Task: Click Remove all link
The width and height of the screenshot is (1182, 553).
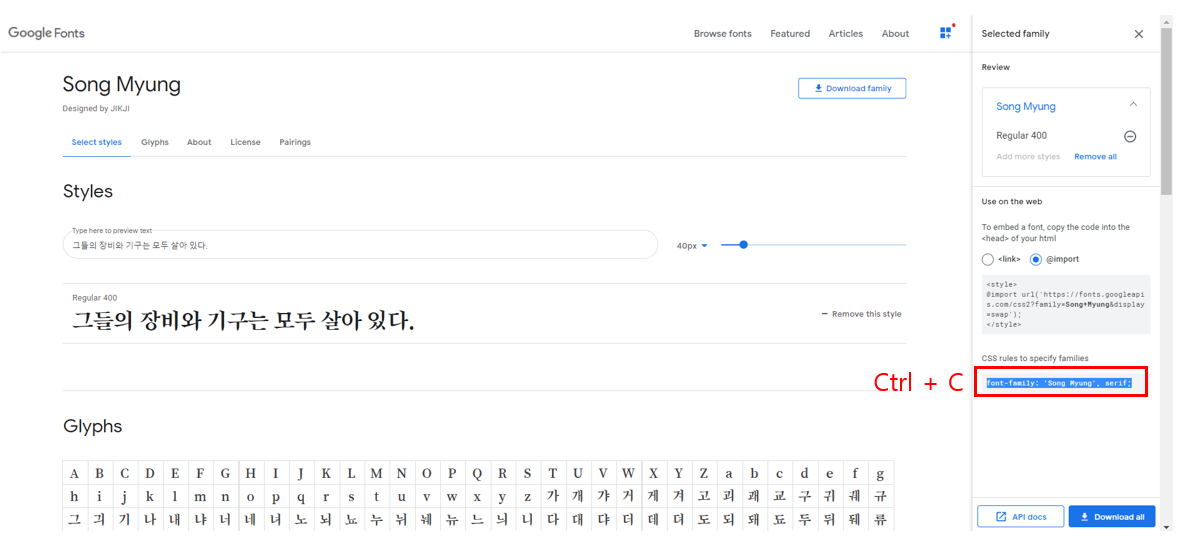Action: pyautogui.click(x=1095, y=157)
